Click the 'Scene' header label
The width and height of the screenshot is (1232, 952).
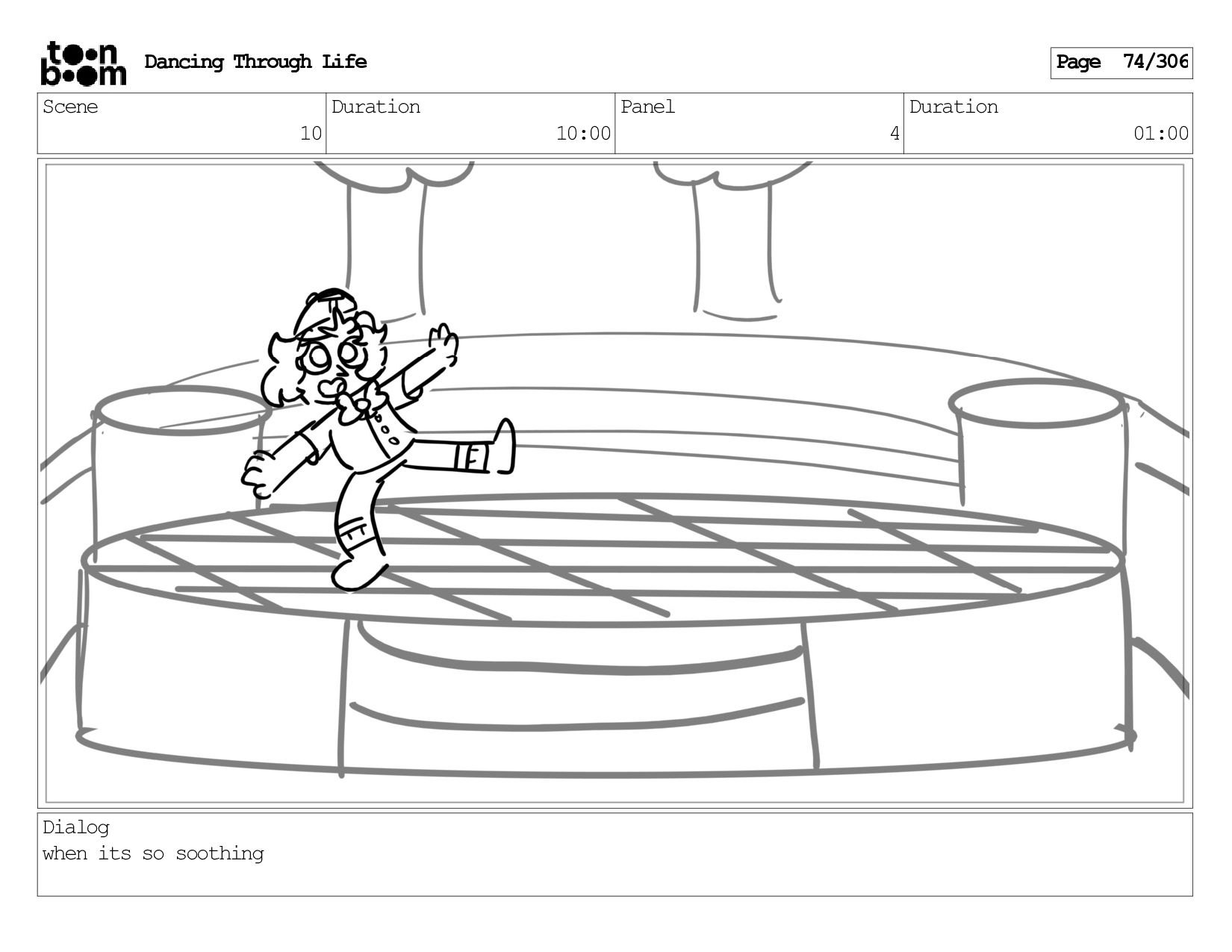[70, 107]
